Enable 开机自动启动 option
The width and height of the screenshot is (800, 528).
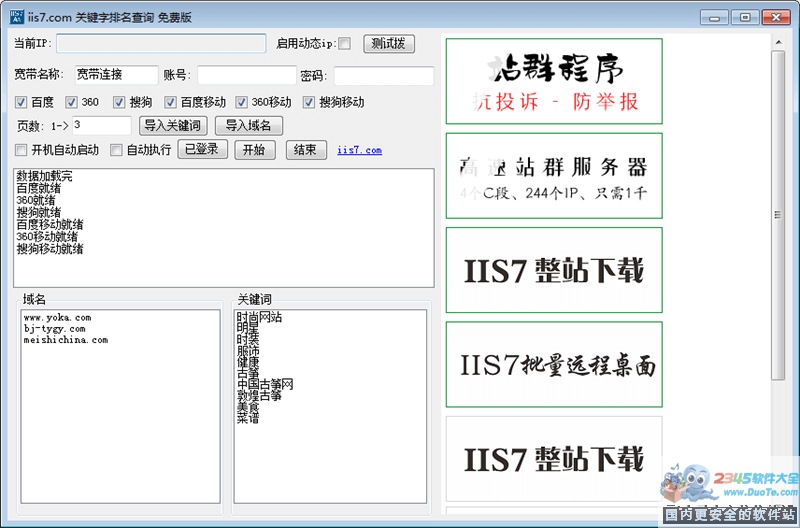pyautogui.click(x=21, y=150)
